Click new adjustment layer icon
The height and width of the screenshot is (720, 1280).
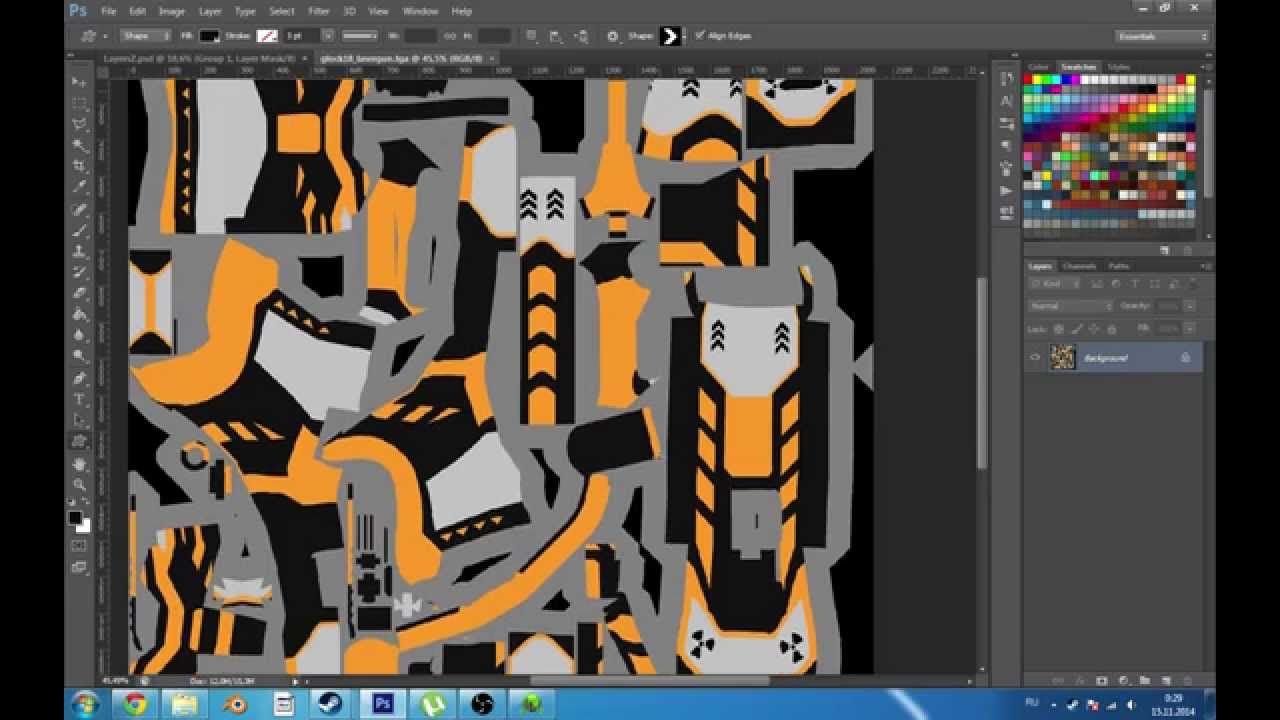[1122, 680]
